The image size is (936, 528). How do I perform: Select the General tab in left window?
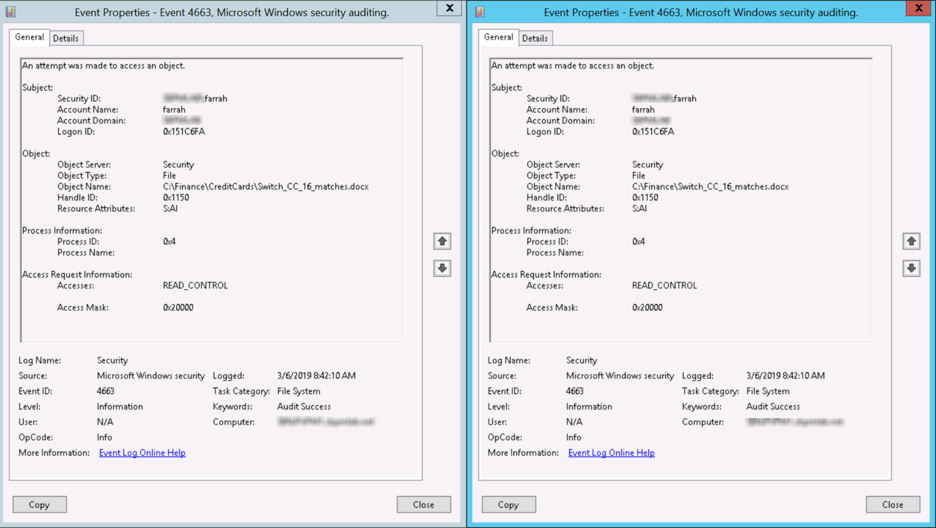[x=29, y=37]
